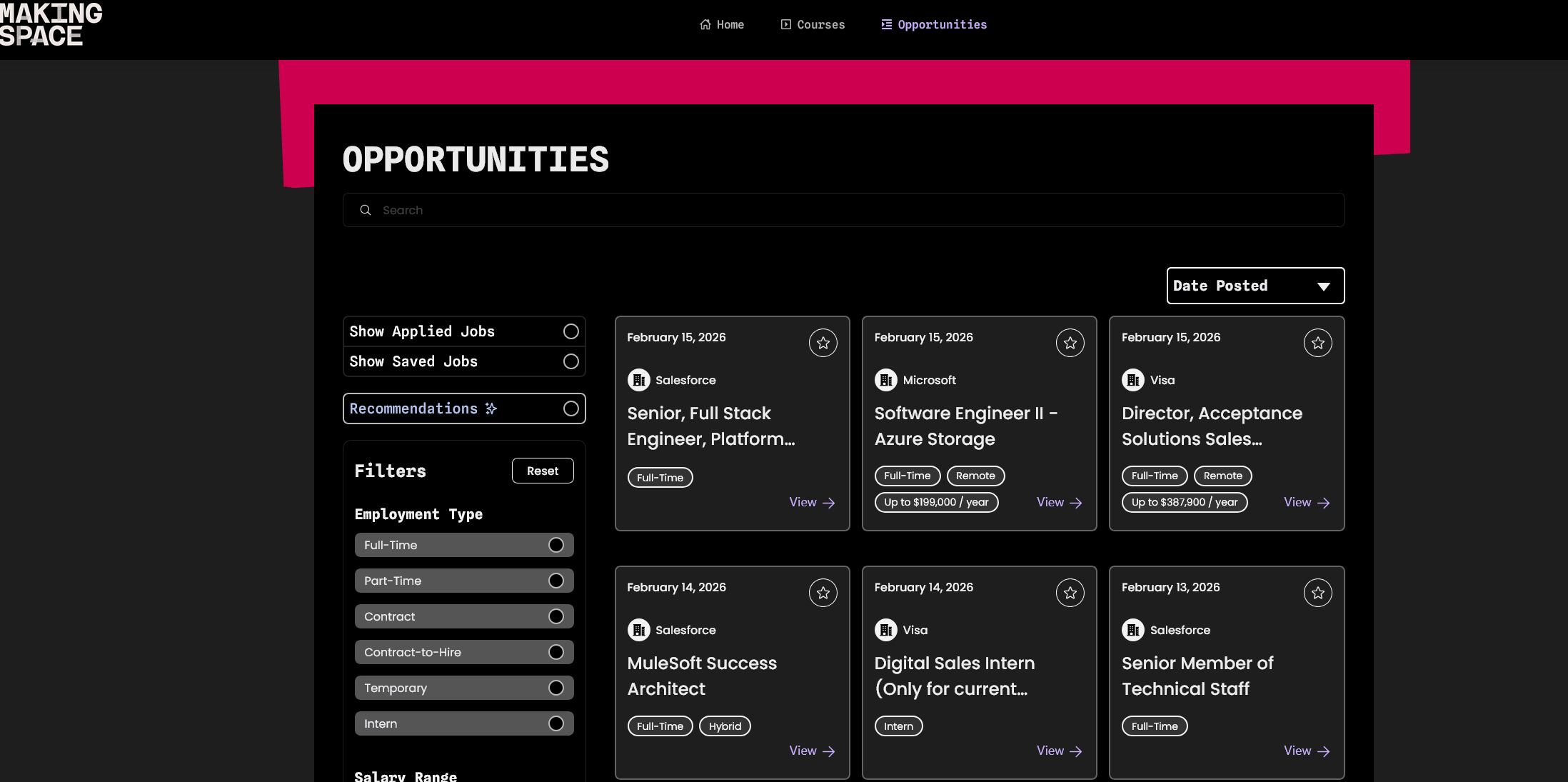Star the Visa Director Acceptance Solutions job
The image size is (1568, 782).
click(1317, 344)
